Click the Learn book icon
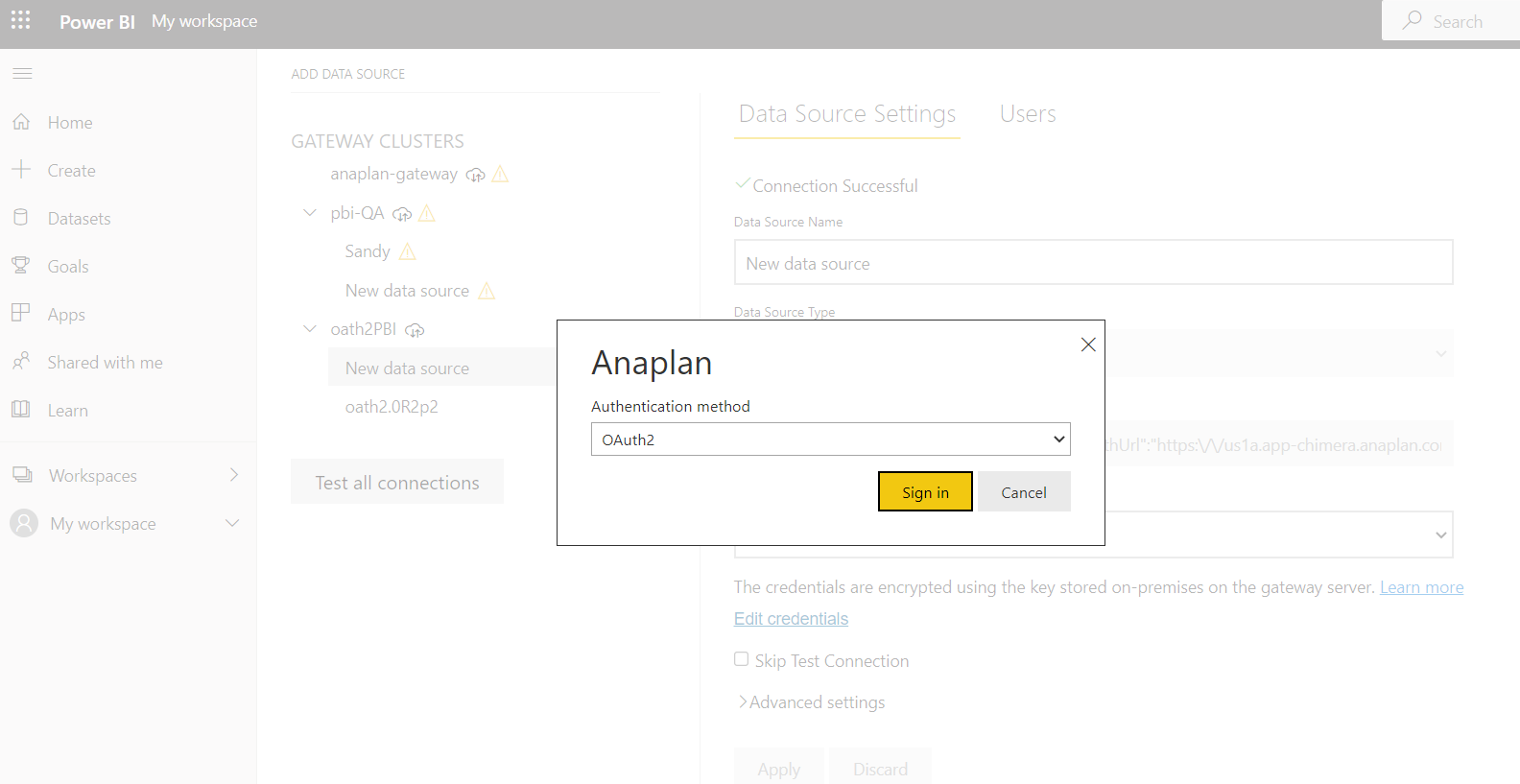 click(x=21, y=410)
